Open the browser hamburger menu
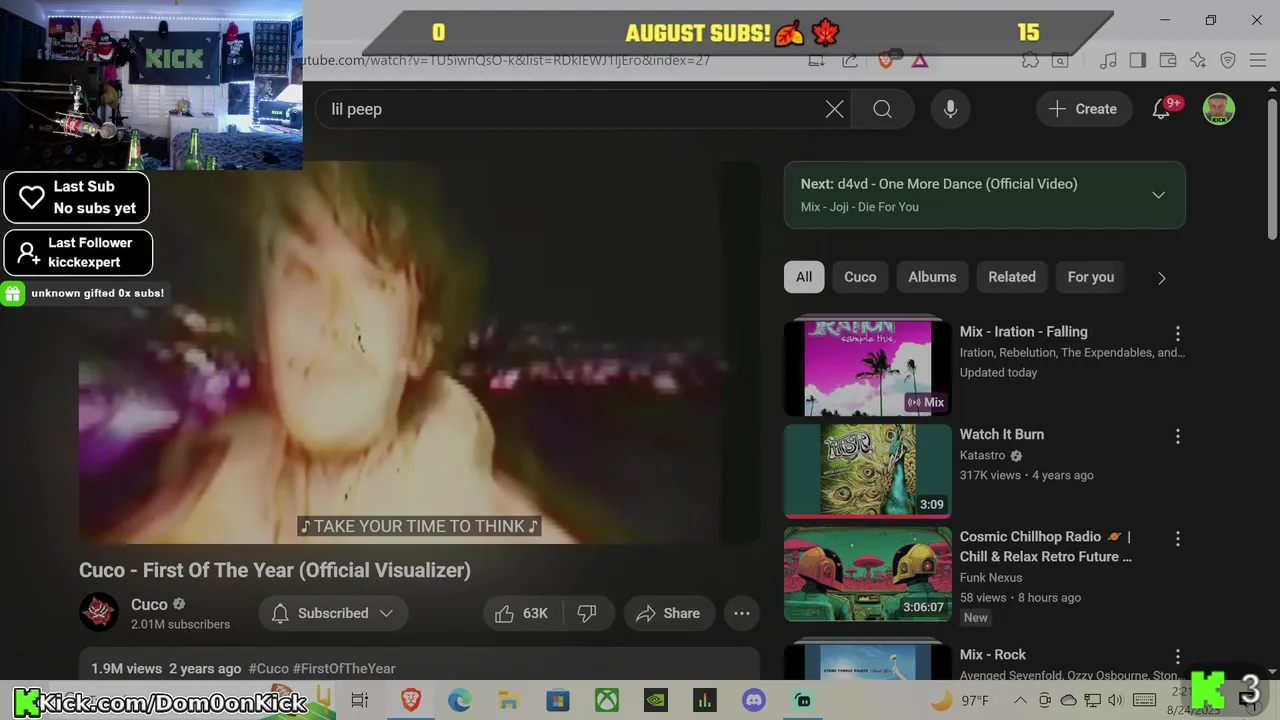Screen dimensions: 1280x720 [x=1257, y=60]
